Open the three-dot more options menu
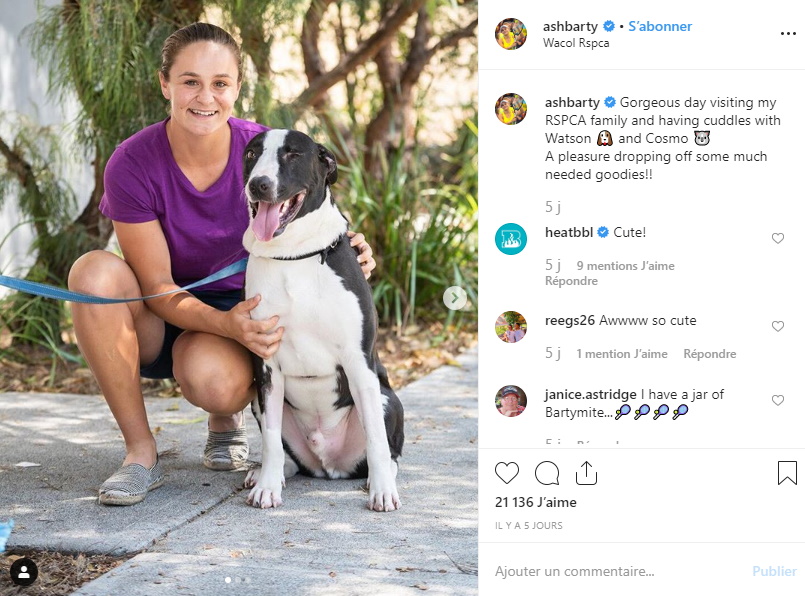This screenshot has width=805, height=596. (x=788, y=33)
